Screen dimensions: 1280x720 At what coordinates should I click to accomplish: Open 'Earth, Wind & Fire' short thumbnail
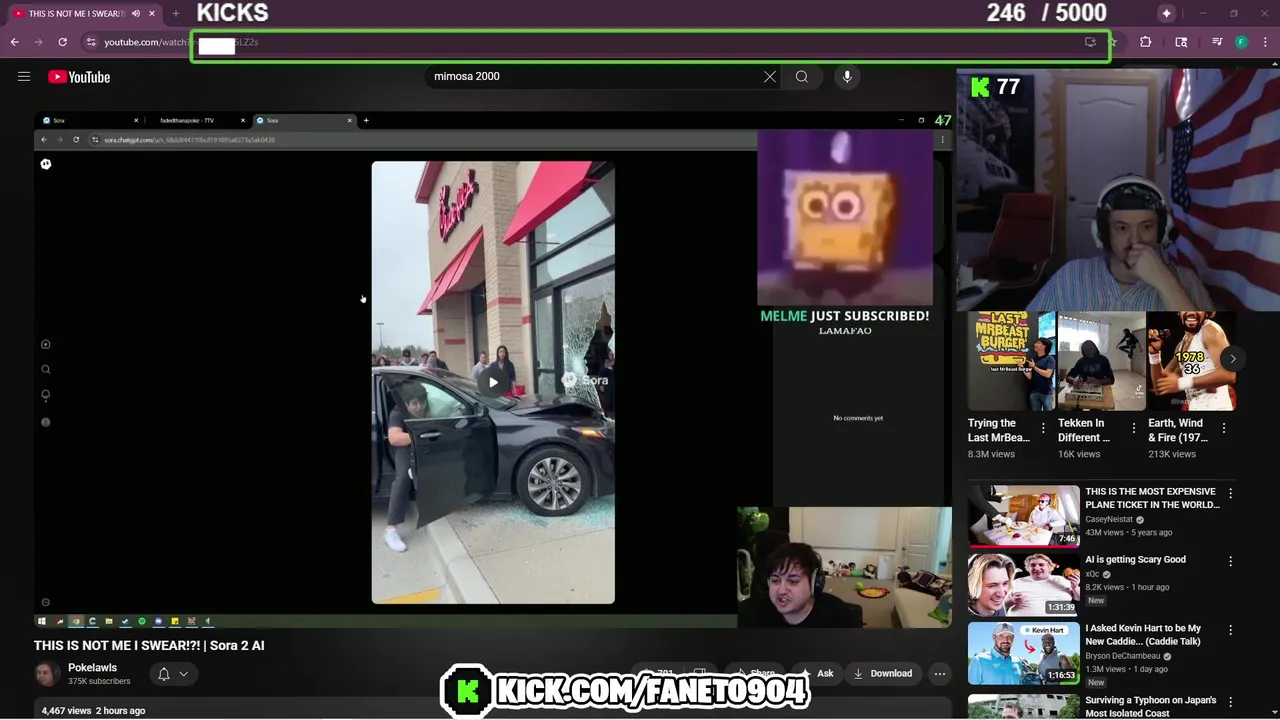pos(1191,361)
